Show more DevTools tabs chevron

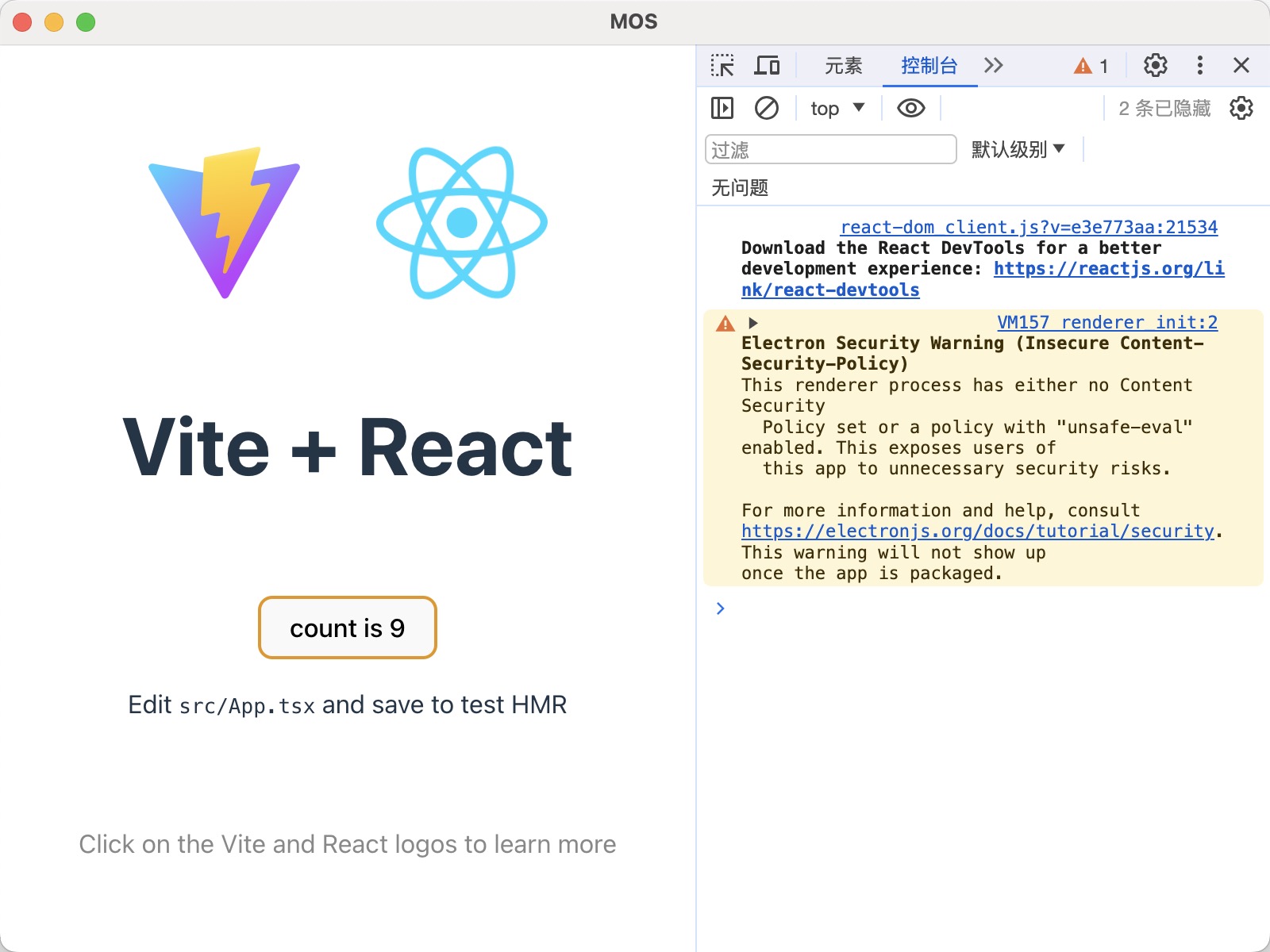tap(993, 65)
